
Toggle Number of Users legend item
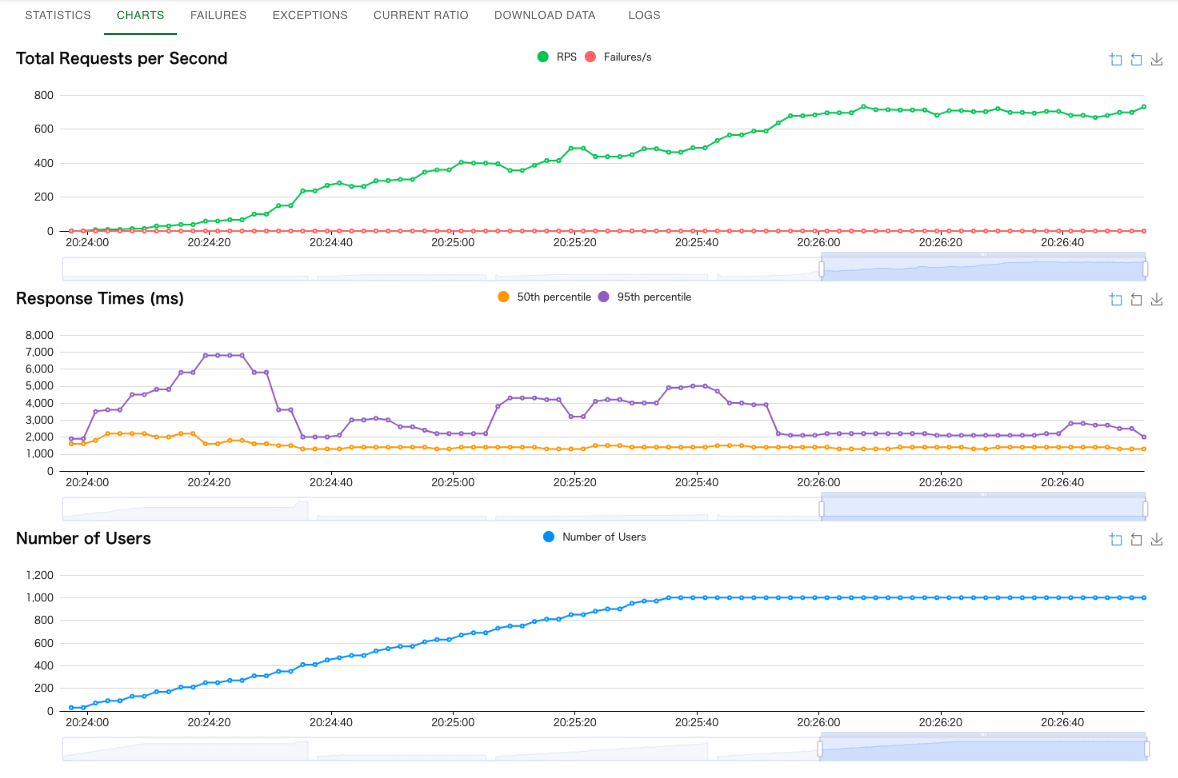pyautogui.click(x=594, y=537)
